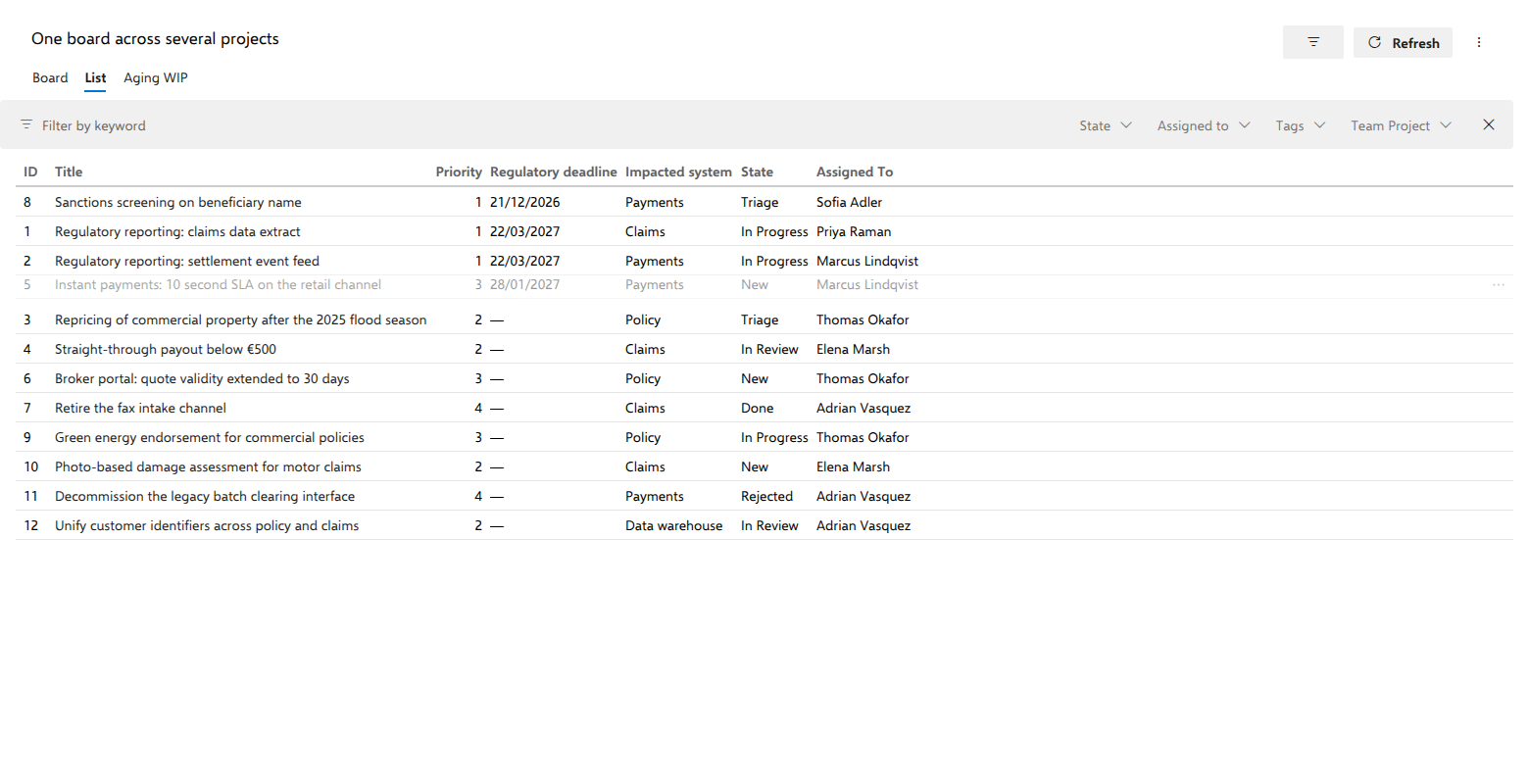The image size is (1529, 784).
Task: Sort by the ID column header
Action: (x=30, y=171)
